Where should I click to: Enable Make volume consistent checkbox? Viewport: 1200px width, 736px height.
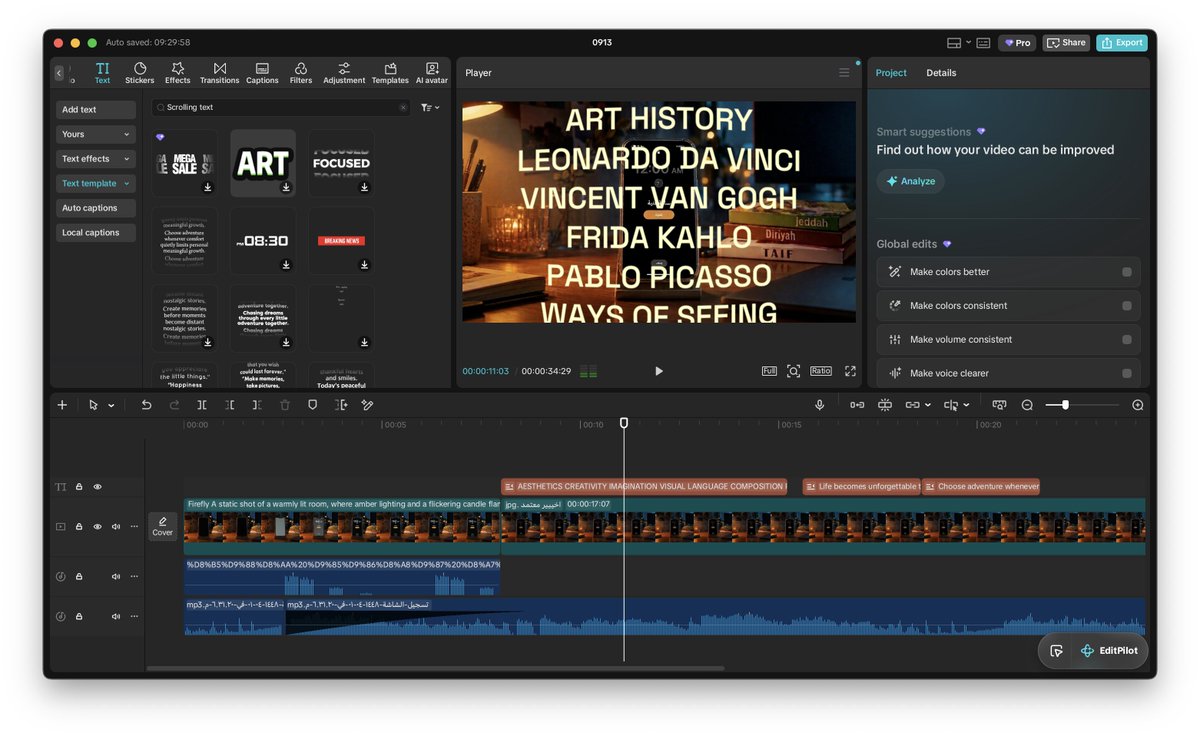pyautogui.click(x=1127, y=340)
